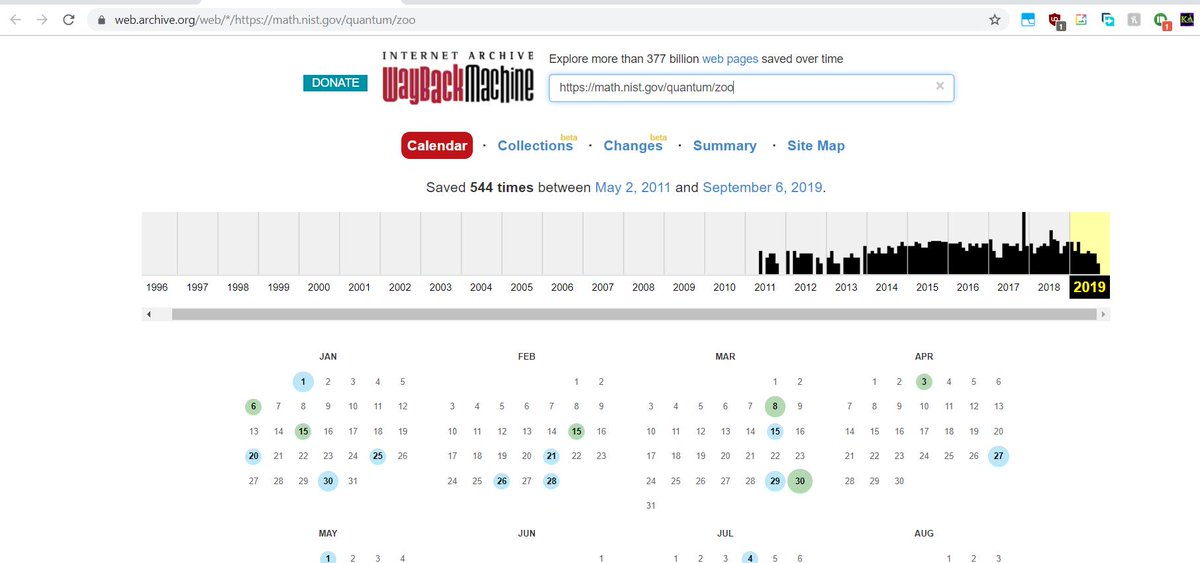This screenshot has width=1200, height=563.
Task: Open the January 6 snapshot
Action: click(x=254, y=406)
